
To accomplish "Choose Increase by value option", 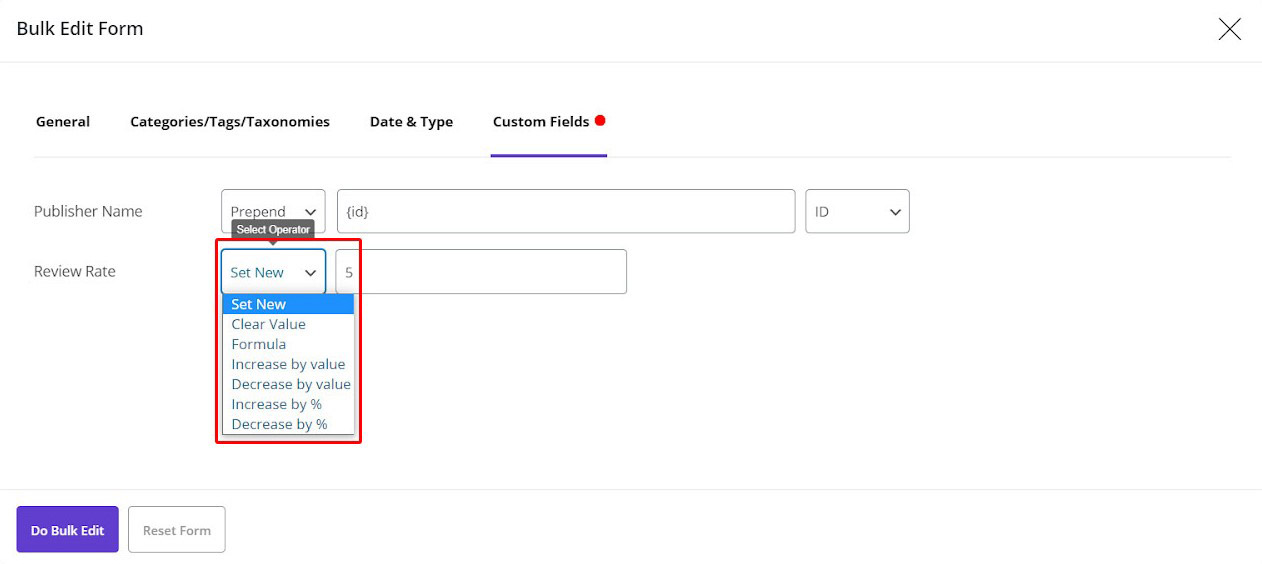I will click(288, 364).
